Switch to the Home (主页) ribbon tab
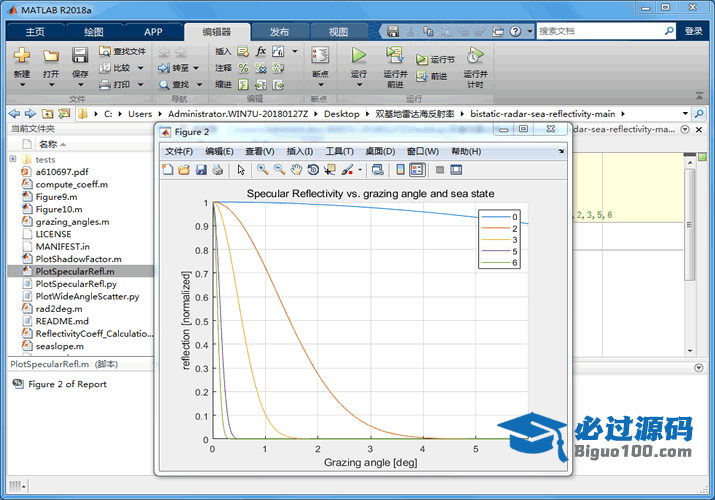The width and height of the screenshot is (715, 500). (x=35, y=32)
